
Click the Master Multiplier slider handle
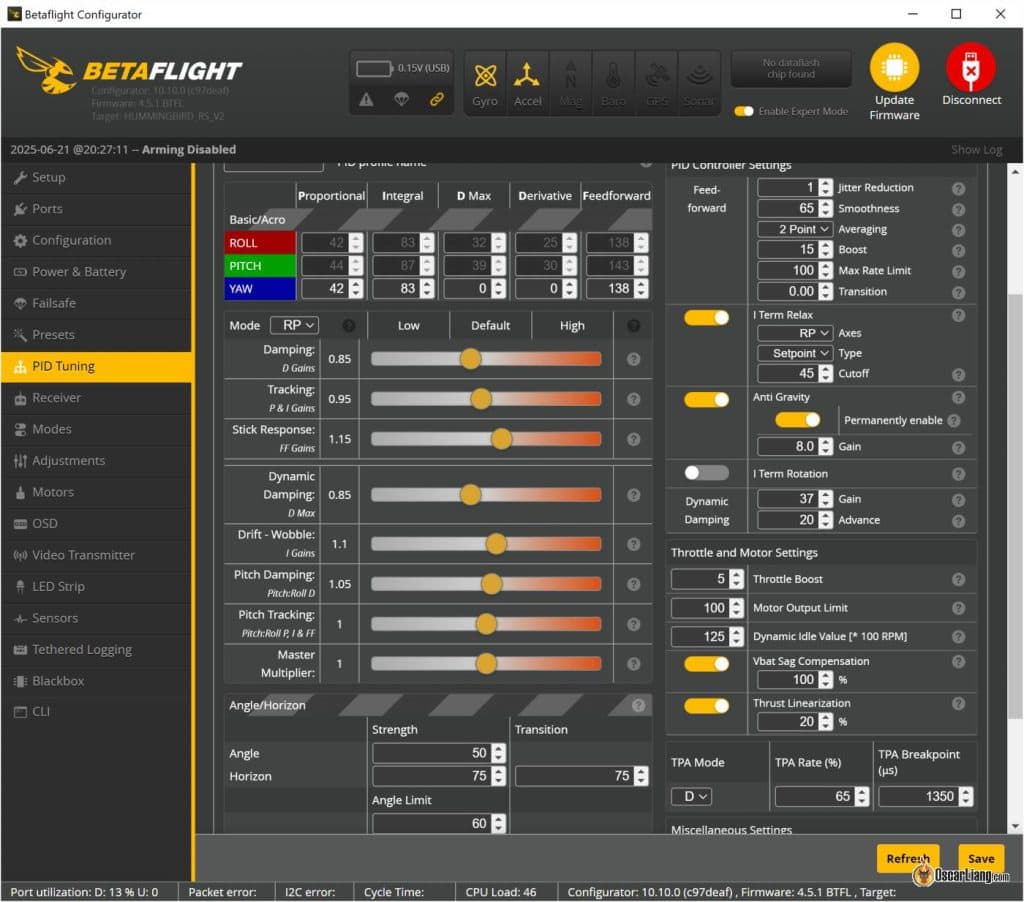(x=486, y=664)
